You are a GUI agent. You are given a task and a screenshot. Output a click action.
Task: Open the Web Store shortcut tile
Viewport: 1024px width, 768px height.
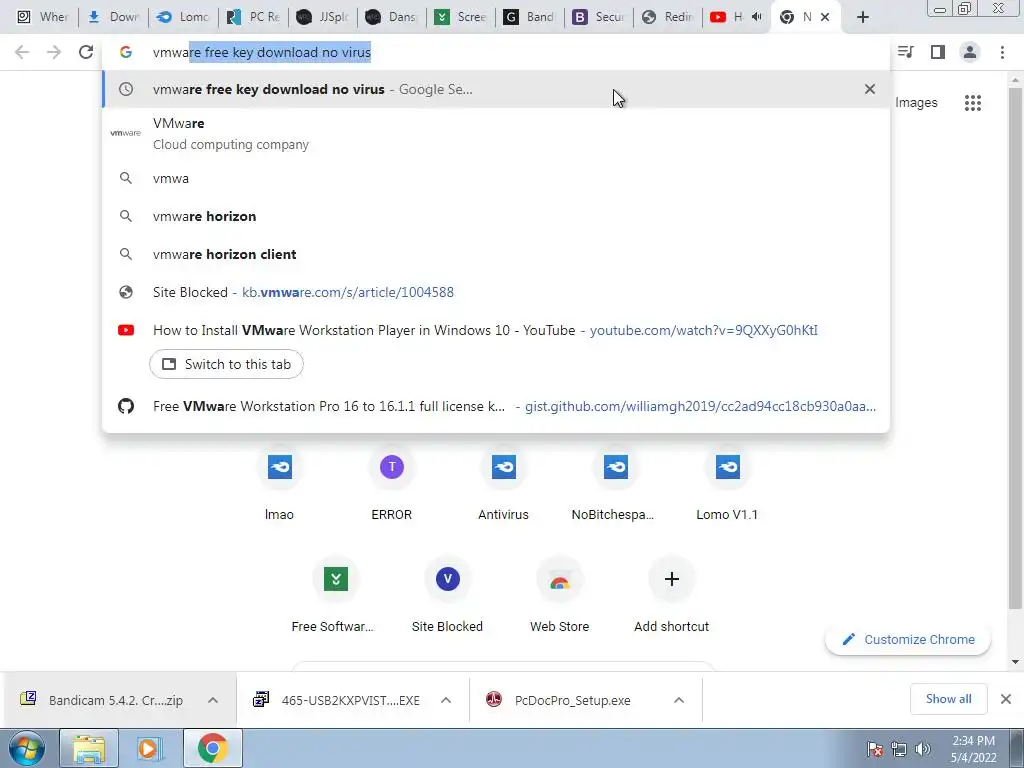[560, 595]
